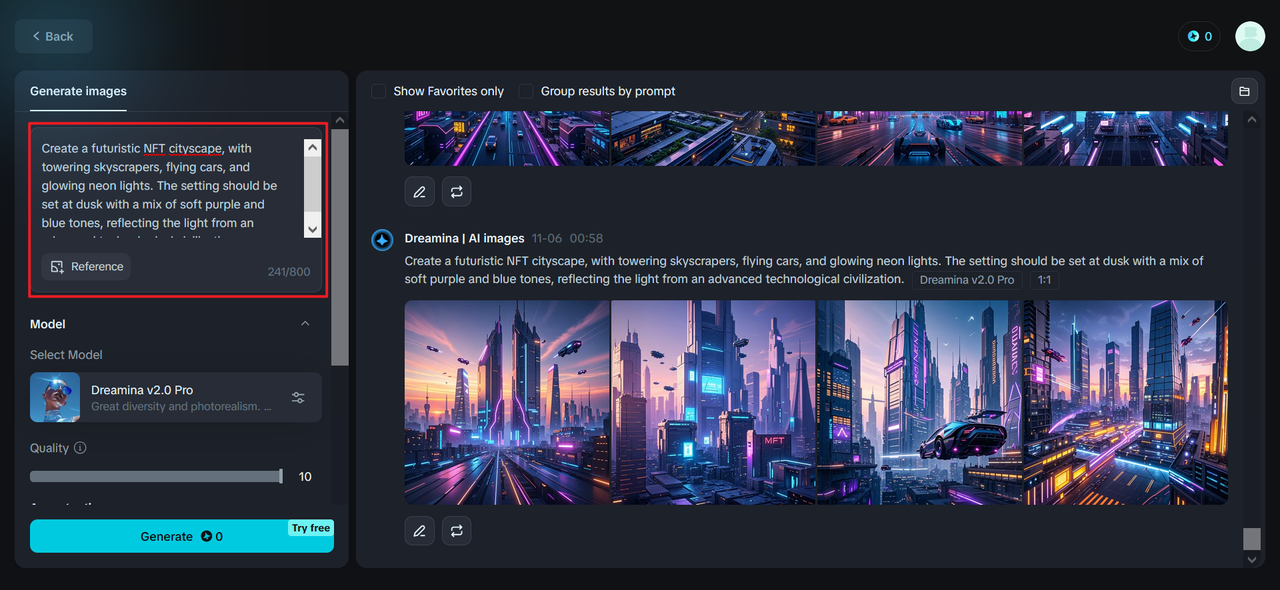Click the left panel scrollbar thumb
The height and width of the screenshot is (590, 1280).
(340, 248)
